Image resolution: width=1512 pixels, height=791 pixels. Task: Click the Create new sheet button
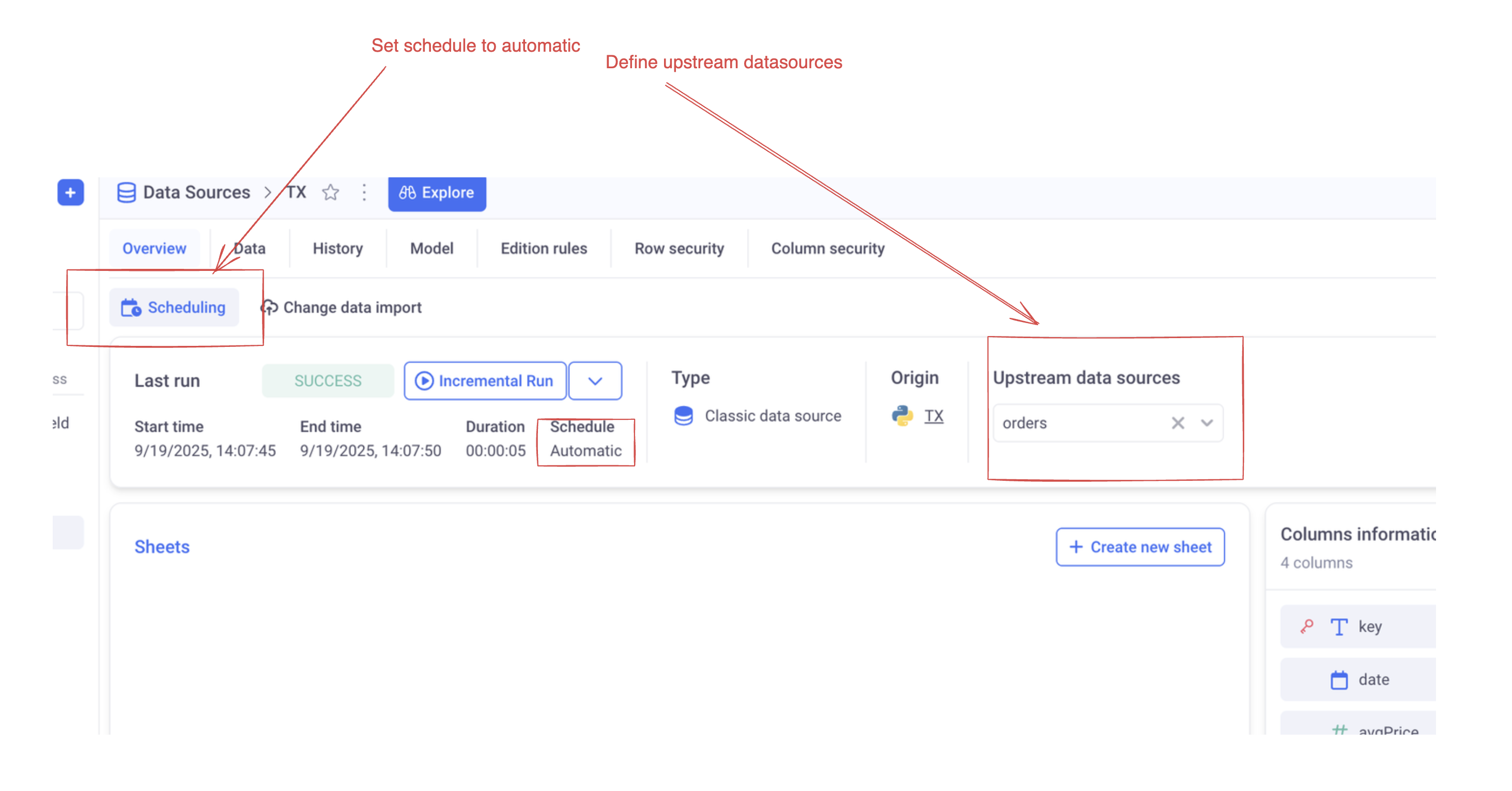pos(1140,546)
